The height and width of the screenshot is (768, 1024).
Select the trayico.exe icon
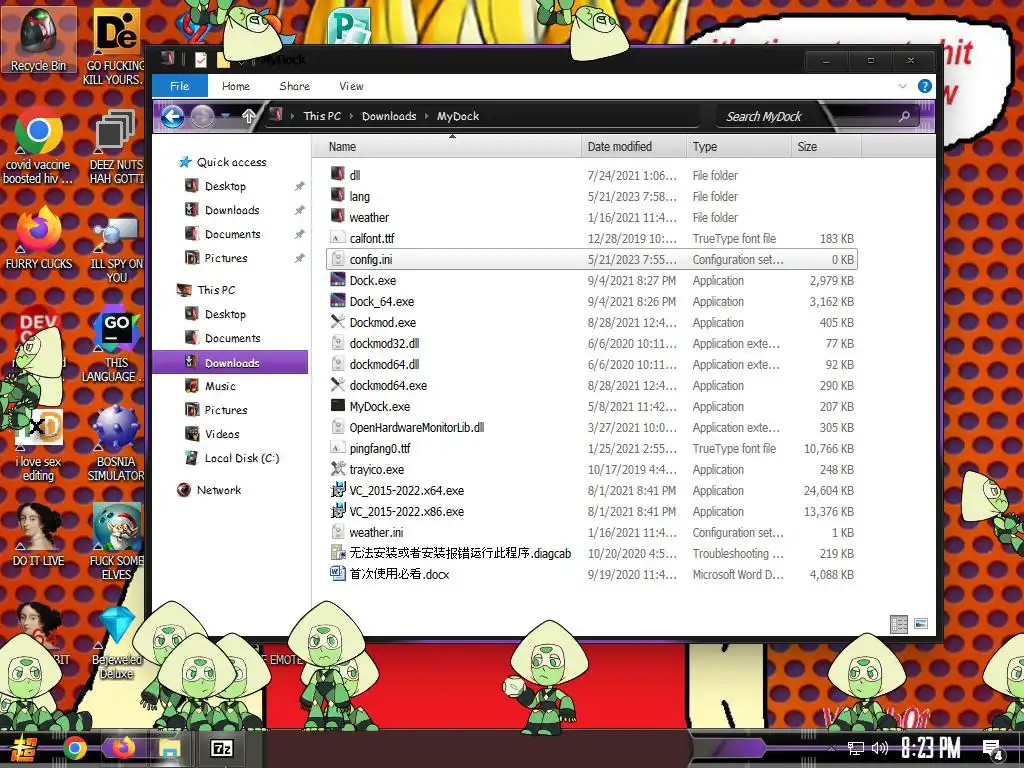pyautogui.click(x=338, y=469)
